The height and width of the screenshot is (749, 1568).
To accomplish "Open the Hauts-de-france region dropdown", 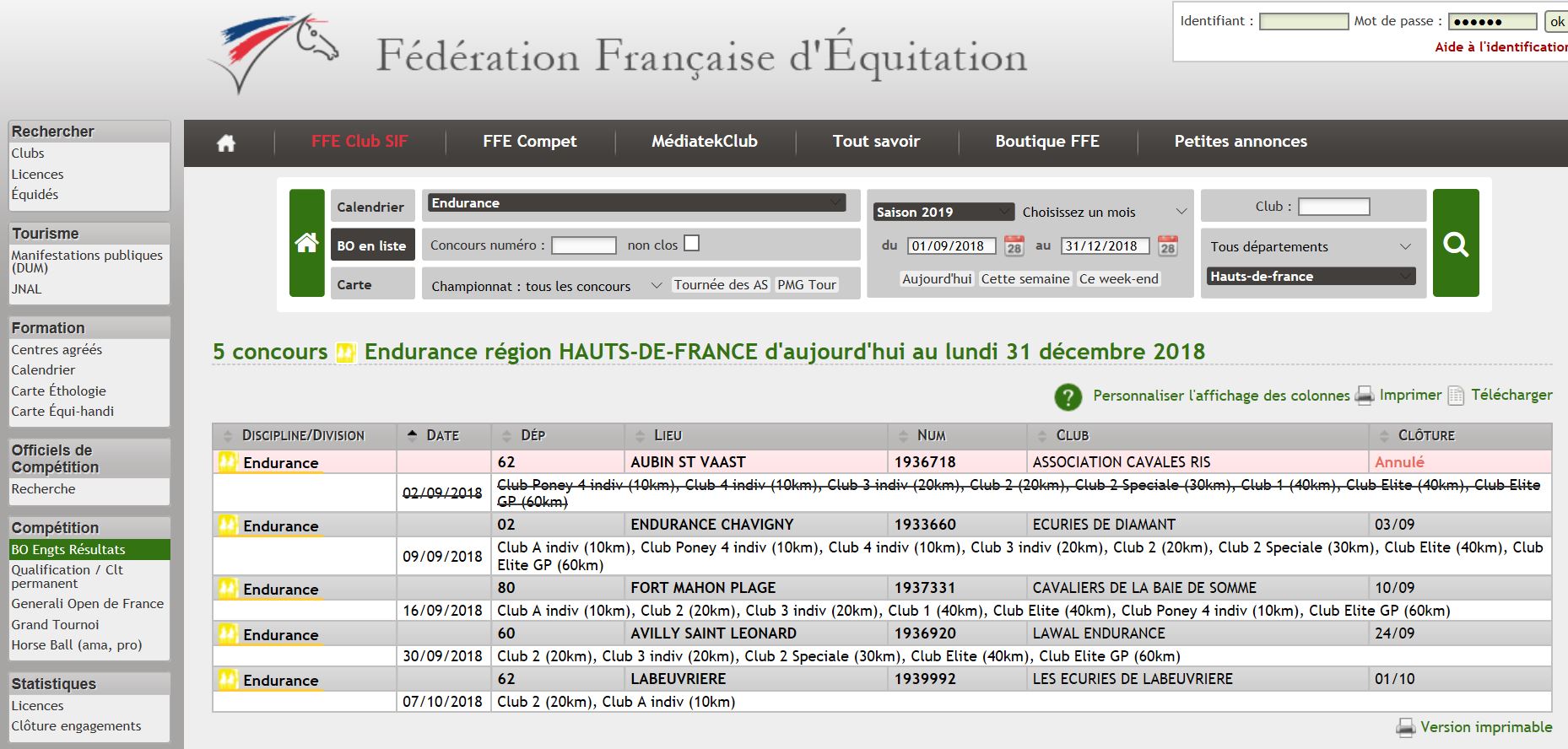I will (1311, 276).
